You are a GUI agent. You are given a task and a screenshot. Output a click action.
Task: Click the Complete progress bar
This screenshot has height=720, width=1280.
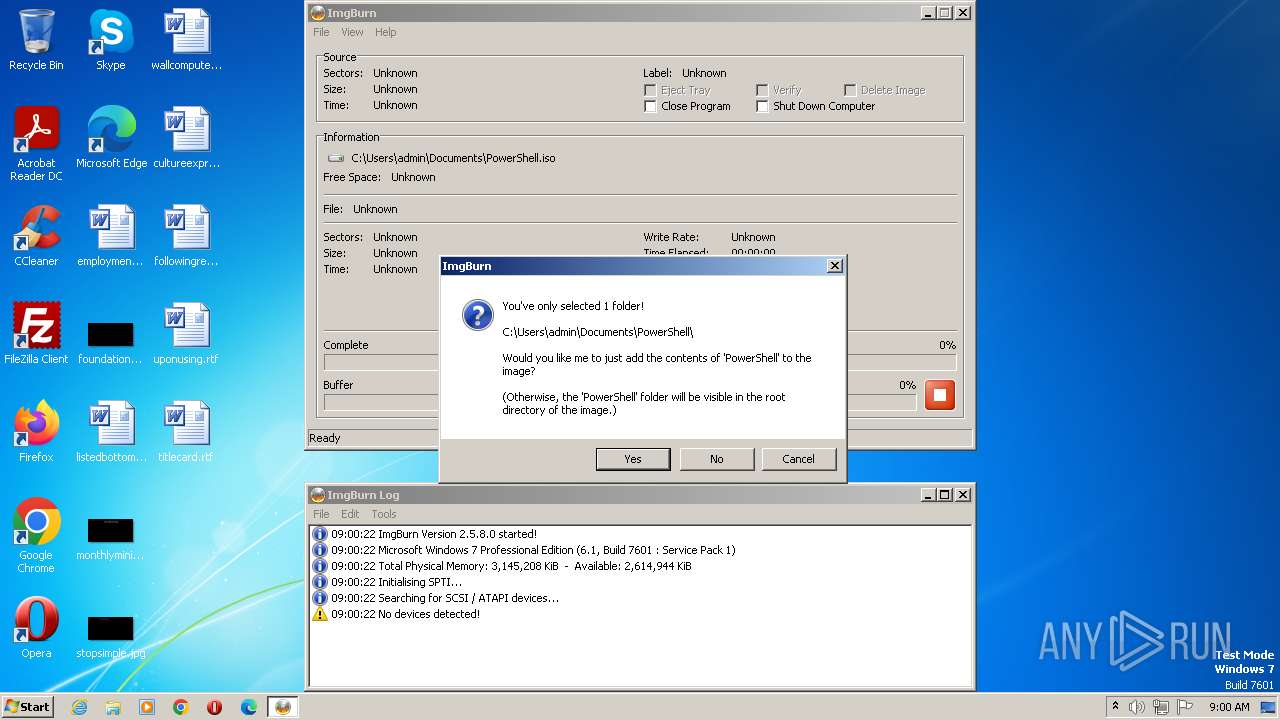[x=640, y=362]
